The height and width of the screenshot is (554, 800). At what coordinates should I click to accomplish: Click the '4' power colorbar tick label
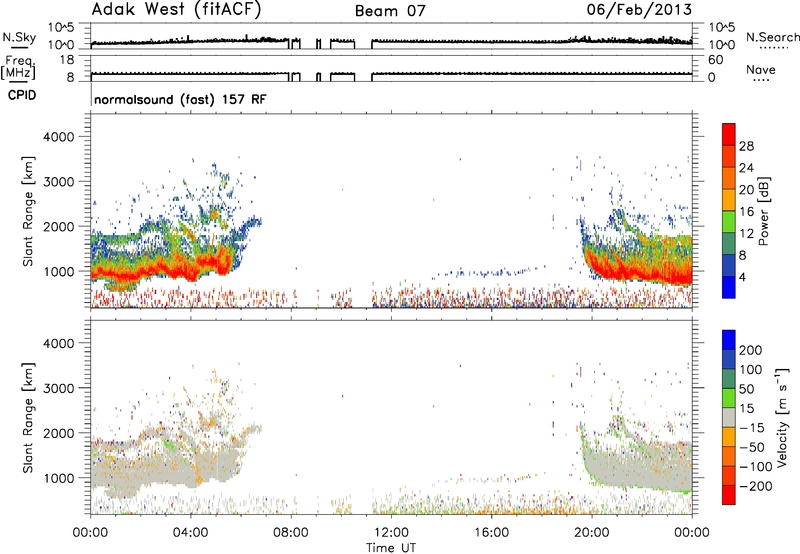[x=743, y=277]
